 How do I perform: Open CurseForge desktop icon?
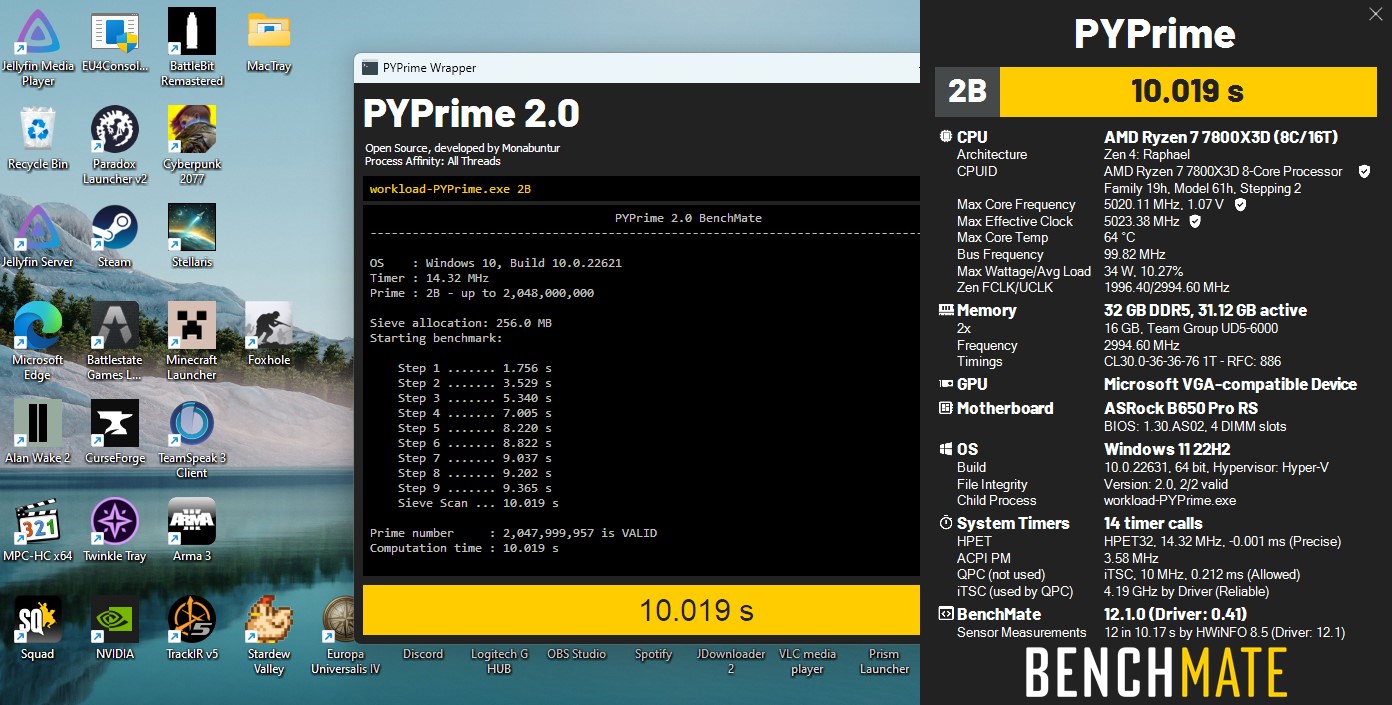tap(114, 432)
